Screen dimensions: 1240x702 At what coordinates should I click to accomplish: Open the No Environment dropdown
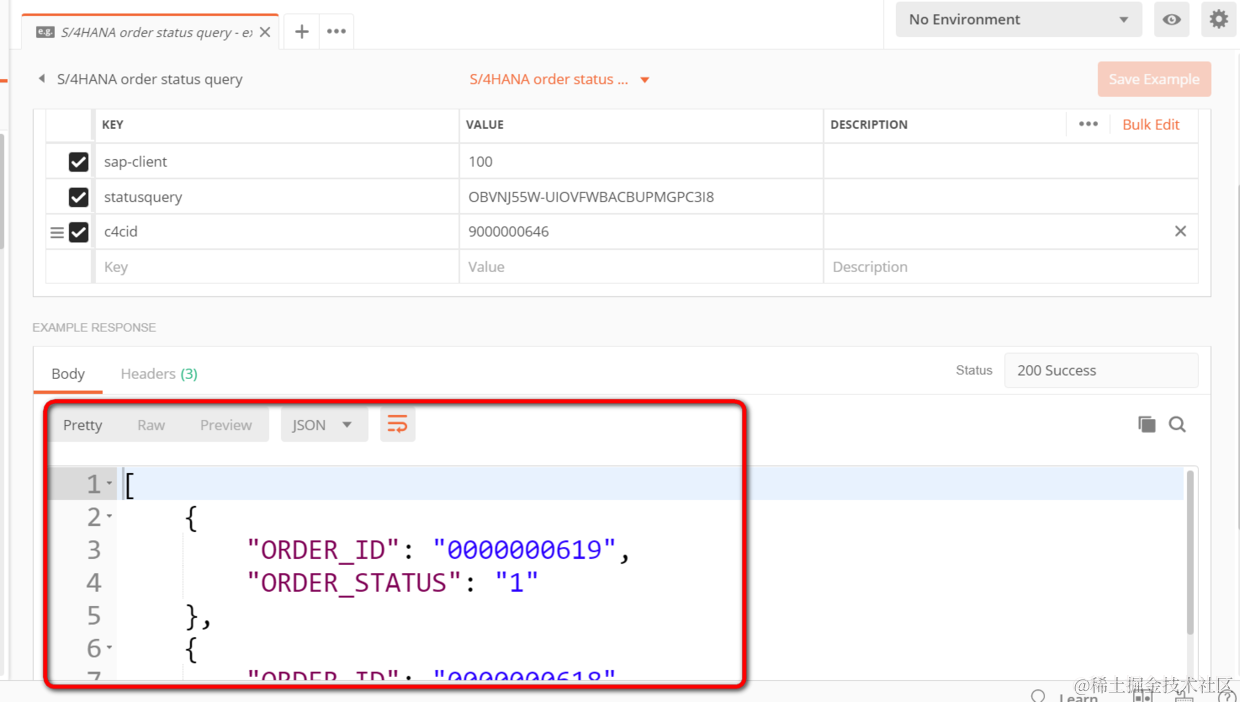tap(1018, 19)
